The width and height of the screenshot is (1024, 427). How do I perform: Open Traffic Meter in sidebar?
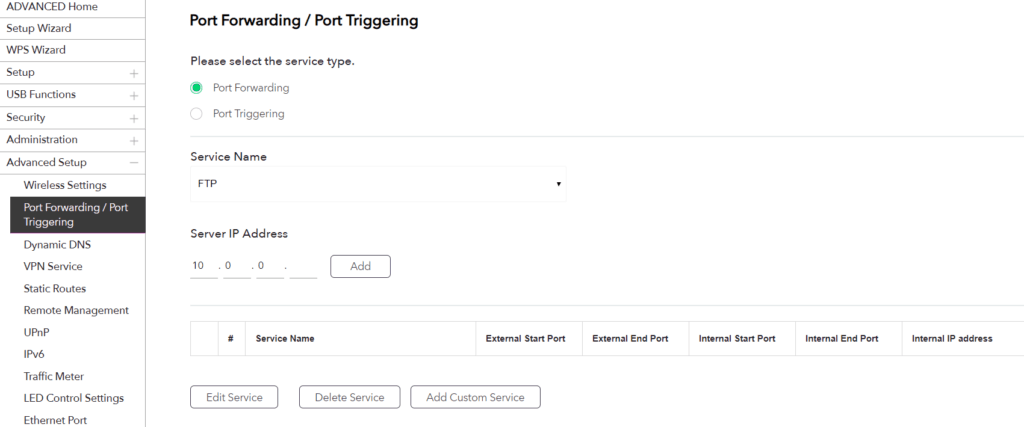pyautogui.click(x=54, y=376)
